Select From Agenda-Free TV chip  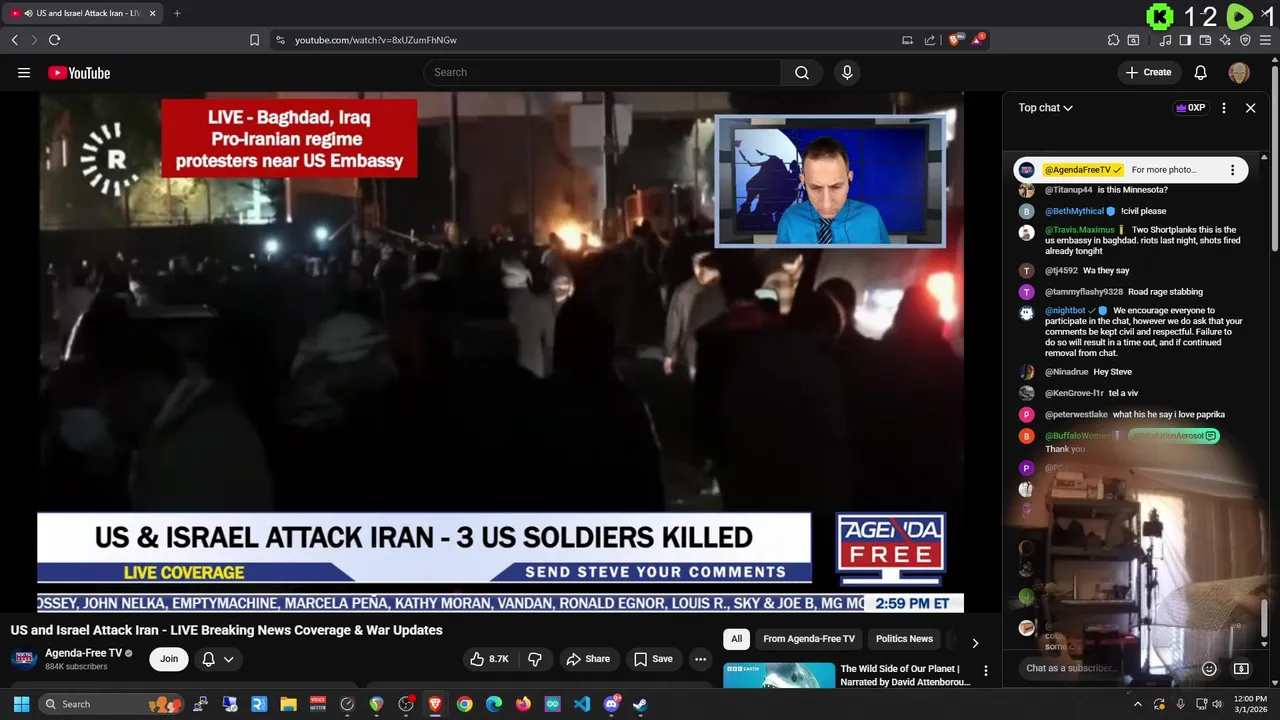(x=809, y=639)
